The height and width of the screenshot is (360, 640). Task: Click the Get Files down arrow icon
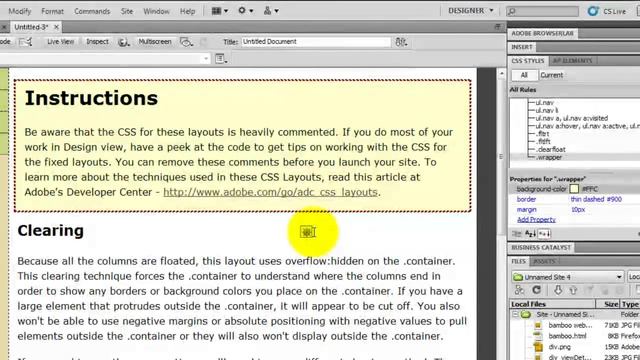558,290
